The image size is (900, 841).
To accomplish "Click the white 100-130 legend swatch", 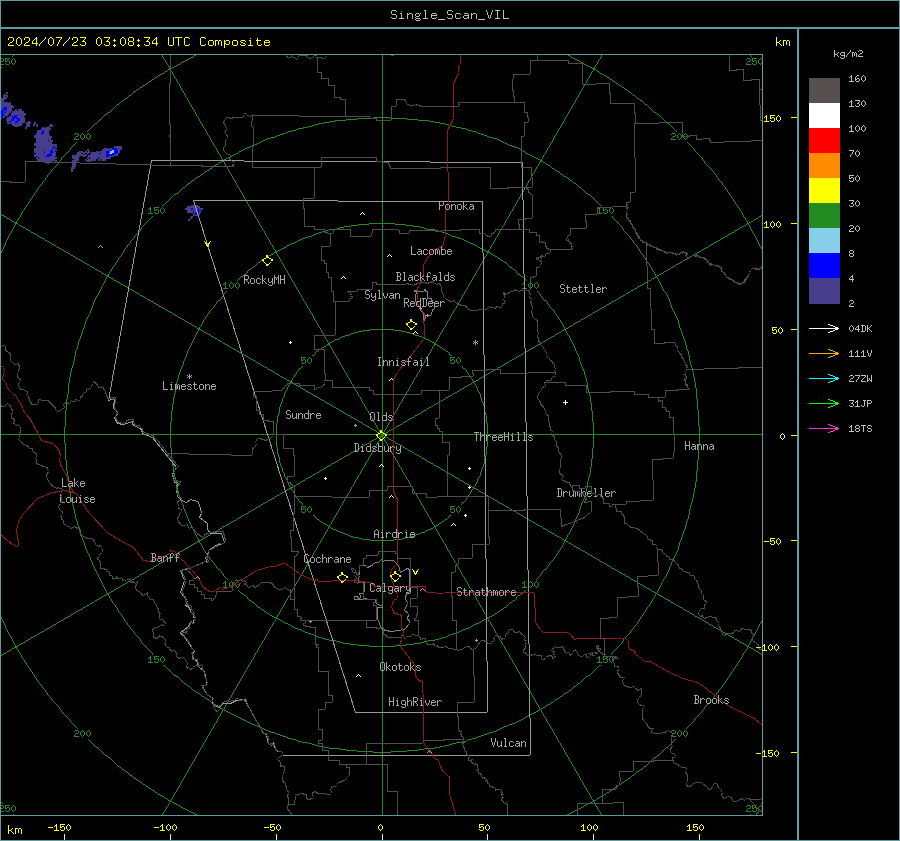I will tap(824, 115).
